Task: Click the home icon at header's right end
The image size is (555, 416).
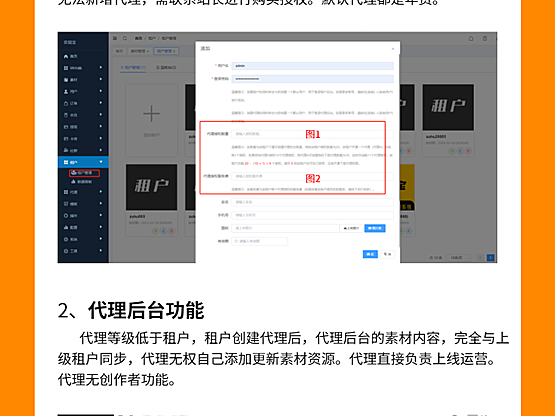Action: coord(471,38)
